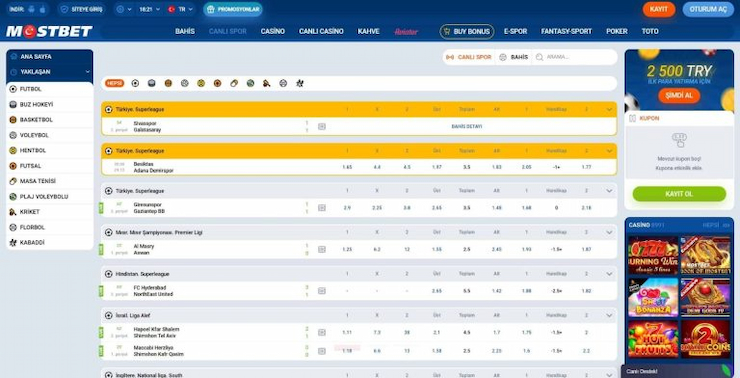The height and width of the screenshot is (378, 740).
Task: Switch to CANLI SPOR live toggle near search
Action: pos(469,57)
